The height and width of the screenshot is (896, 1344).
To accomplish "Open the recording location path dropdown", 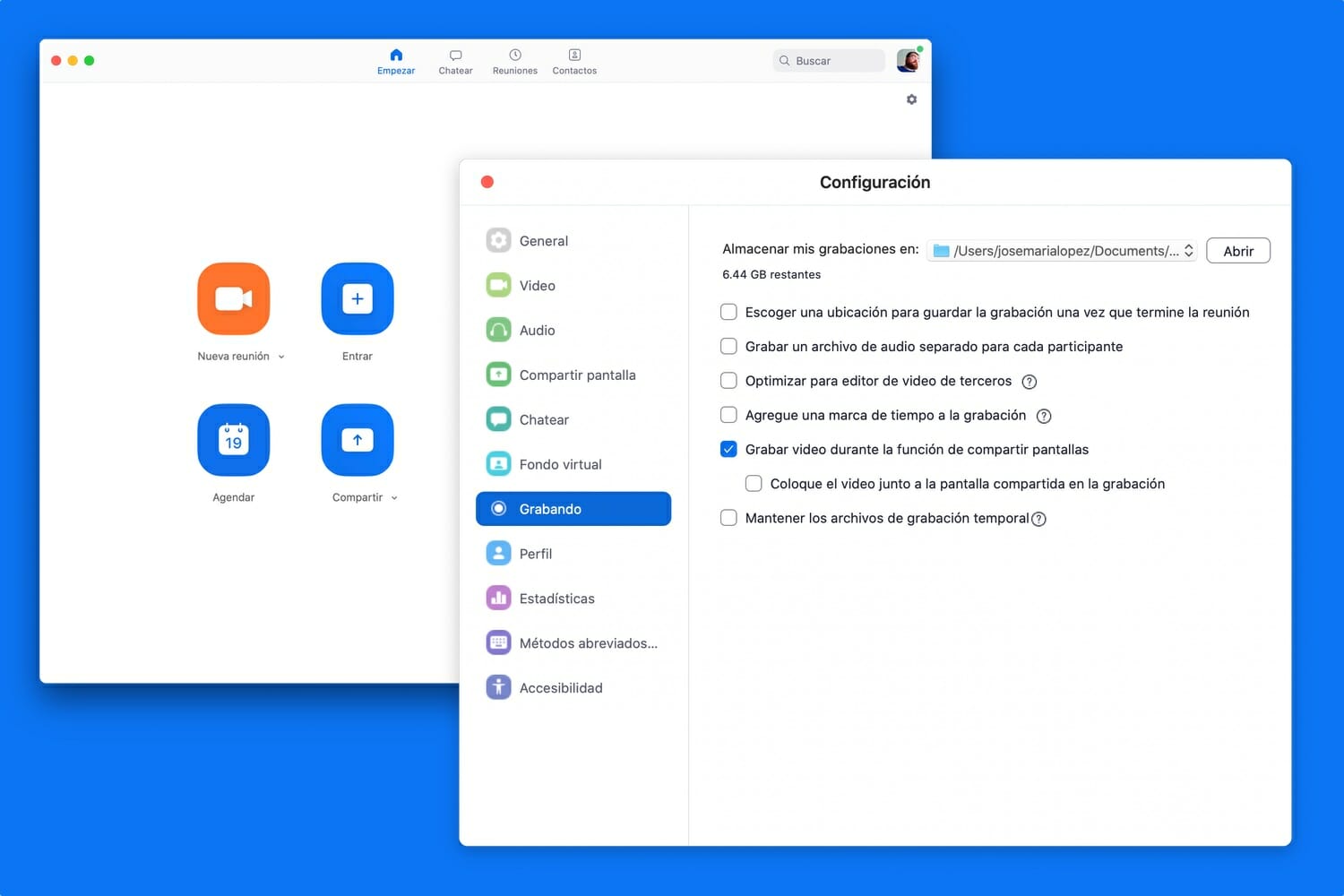I will (1062, 251).
